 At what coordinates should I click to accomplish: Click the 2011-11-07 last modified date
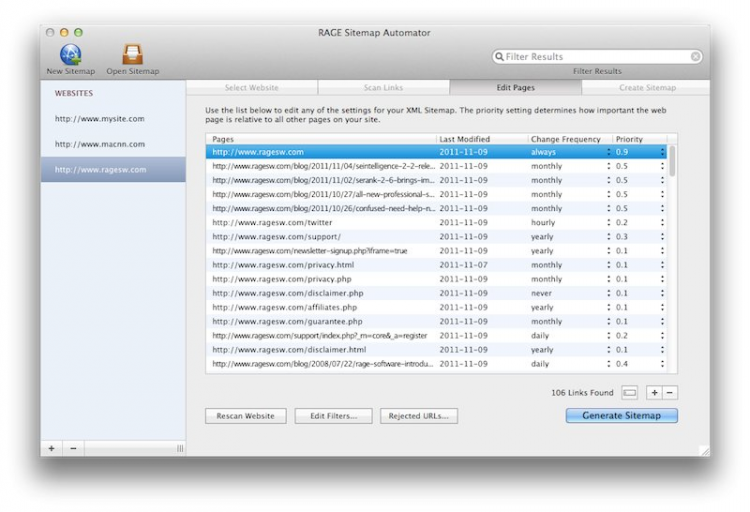(463, 265)
